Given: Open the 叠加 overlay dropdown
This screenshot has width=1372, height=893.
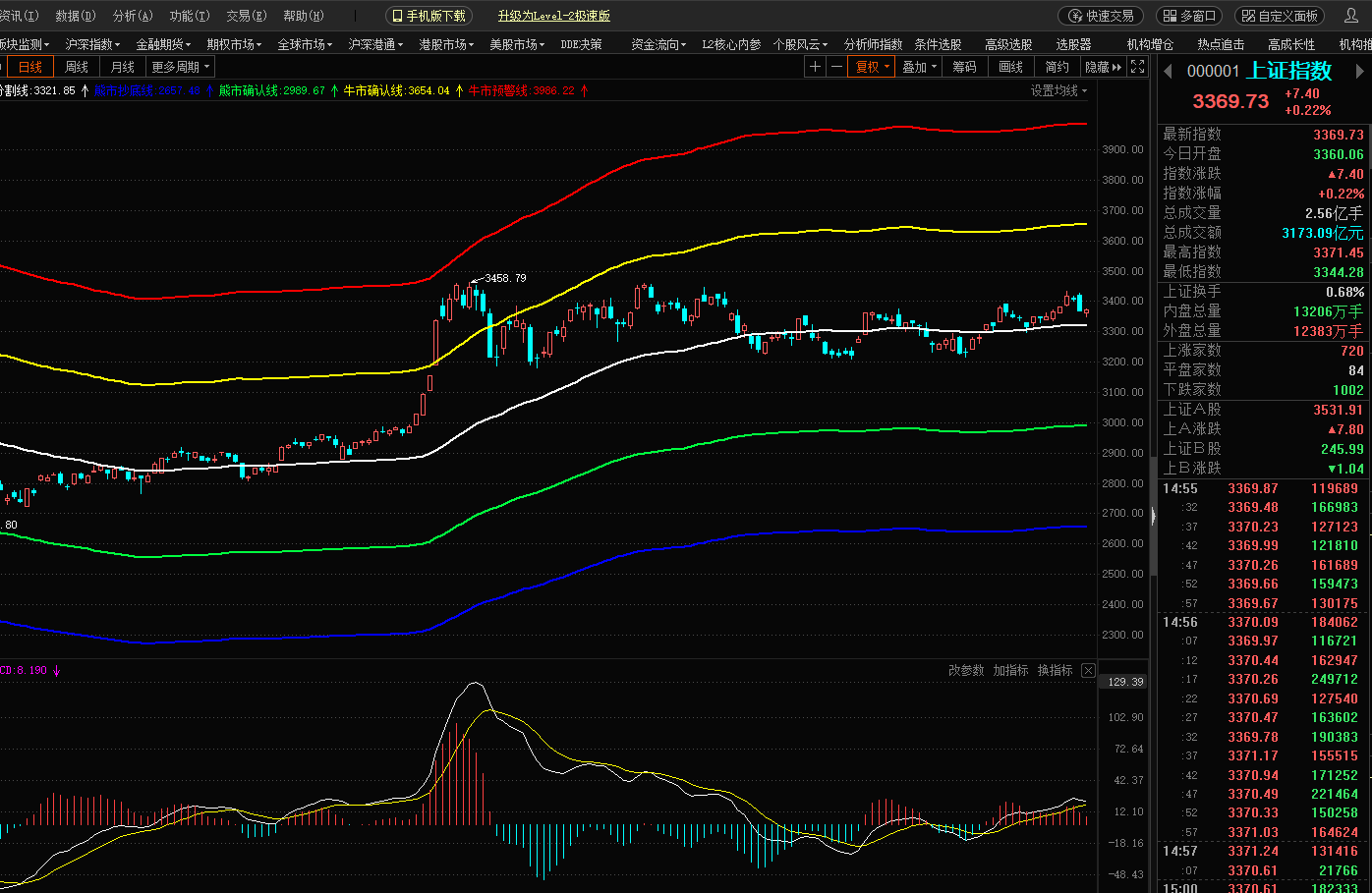Looking at the screenshot, I should tap(920, 67).
